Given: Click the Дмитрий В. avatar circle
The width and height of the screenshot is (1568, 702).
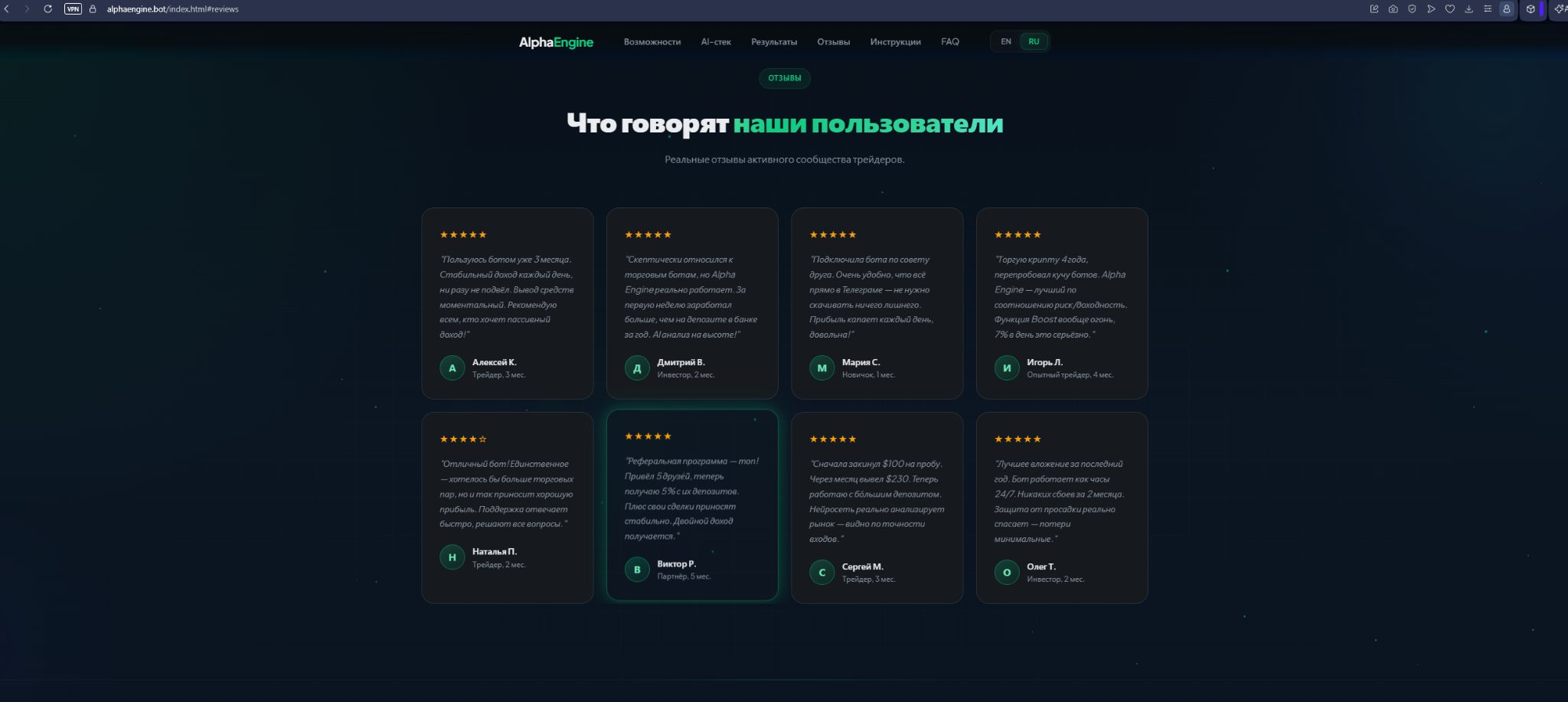Looking at the screenshot, I should click(637, 368).
